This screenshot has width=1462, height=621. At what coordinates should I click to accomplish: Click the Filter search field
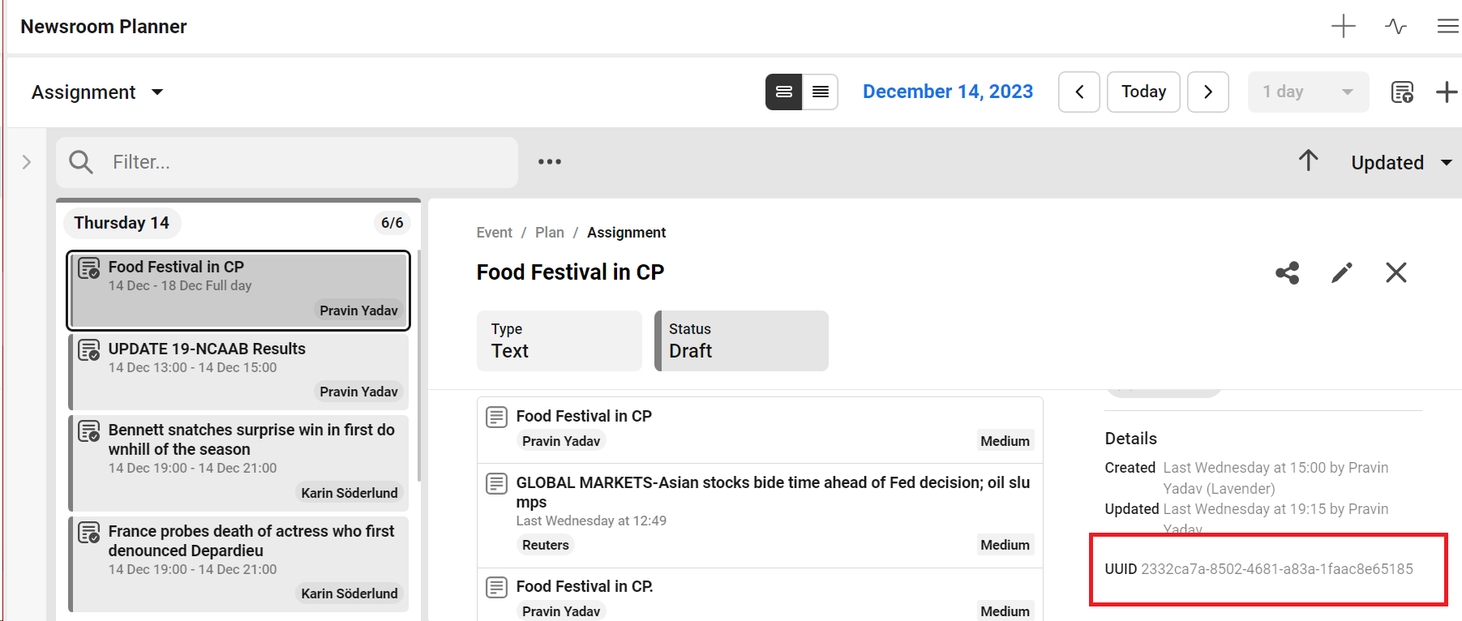pos(300,162)
